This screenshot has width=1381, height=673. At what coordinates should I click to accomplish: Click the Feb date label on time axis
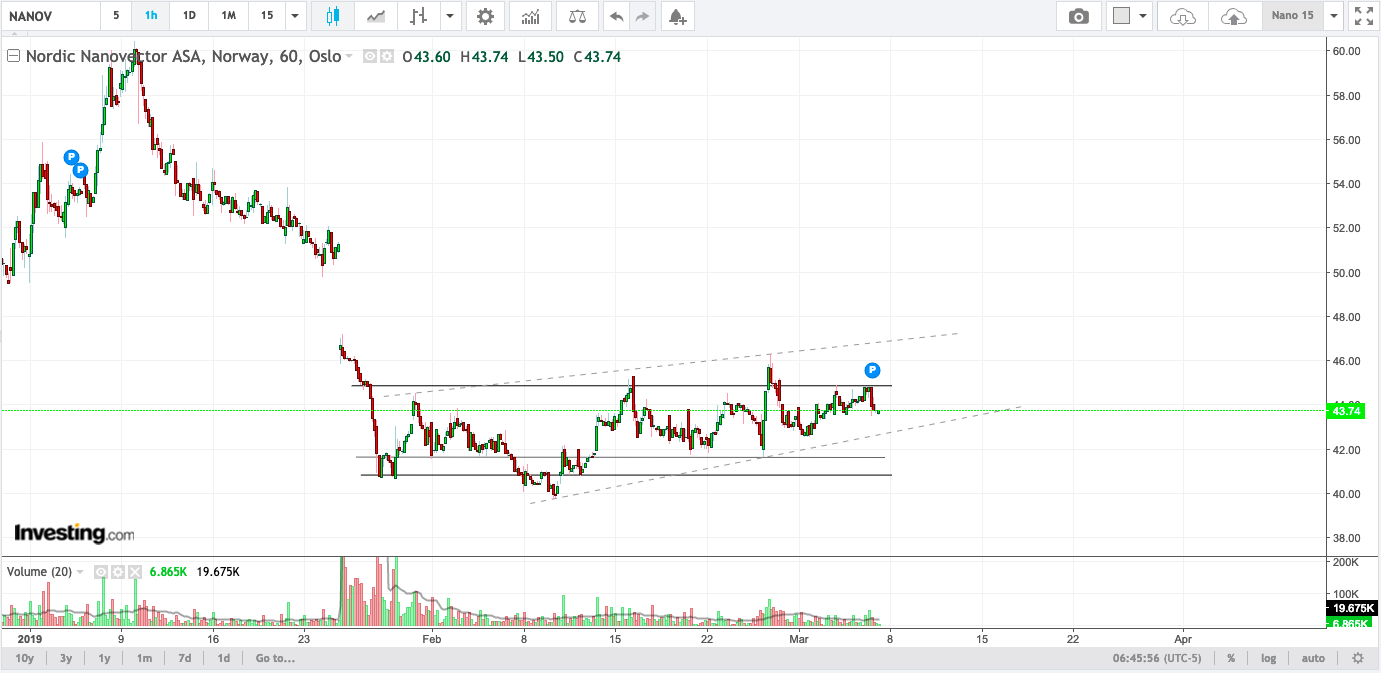[431, 638]
